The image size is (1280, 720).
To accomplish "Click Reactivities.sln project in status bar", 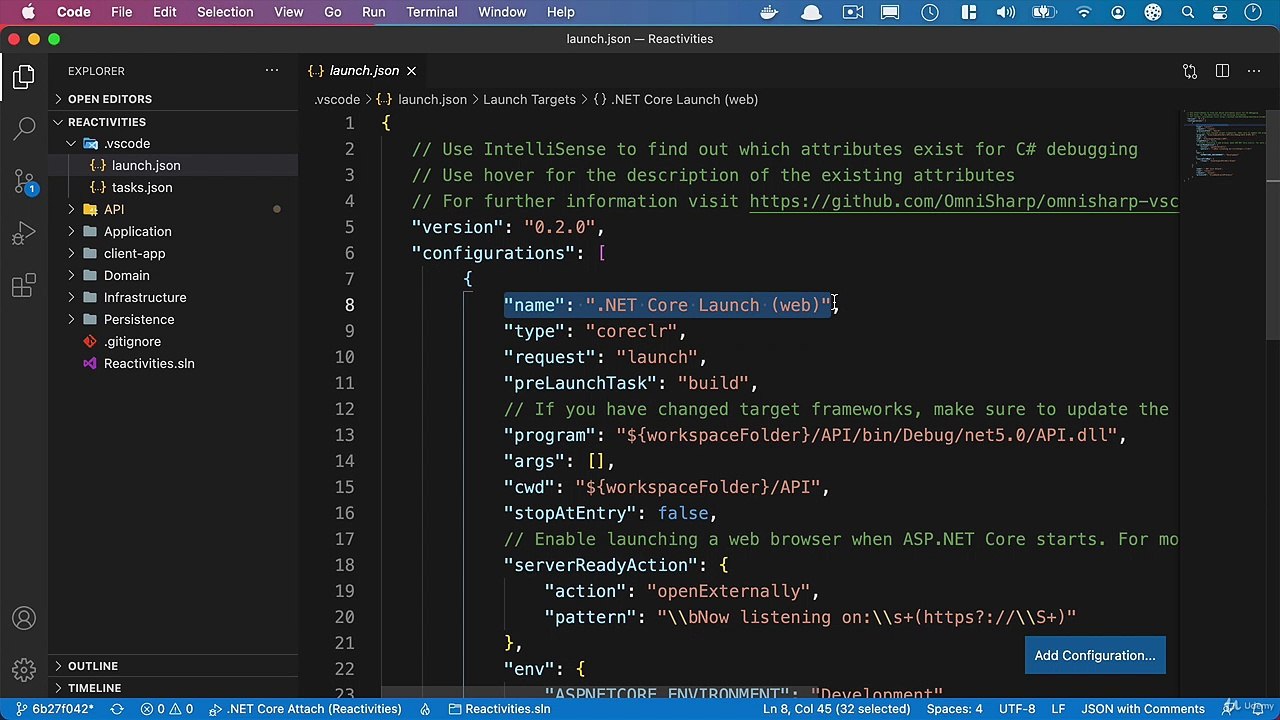I will tap(498, 709).
